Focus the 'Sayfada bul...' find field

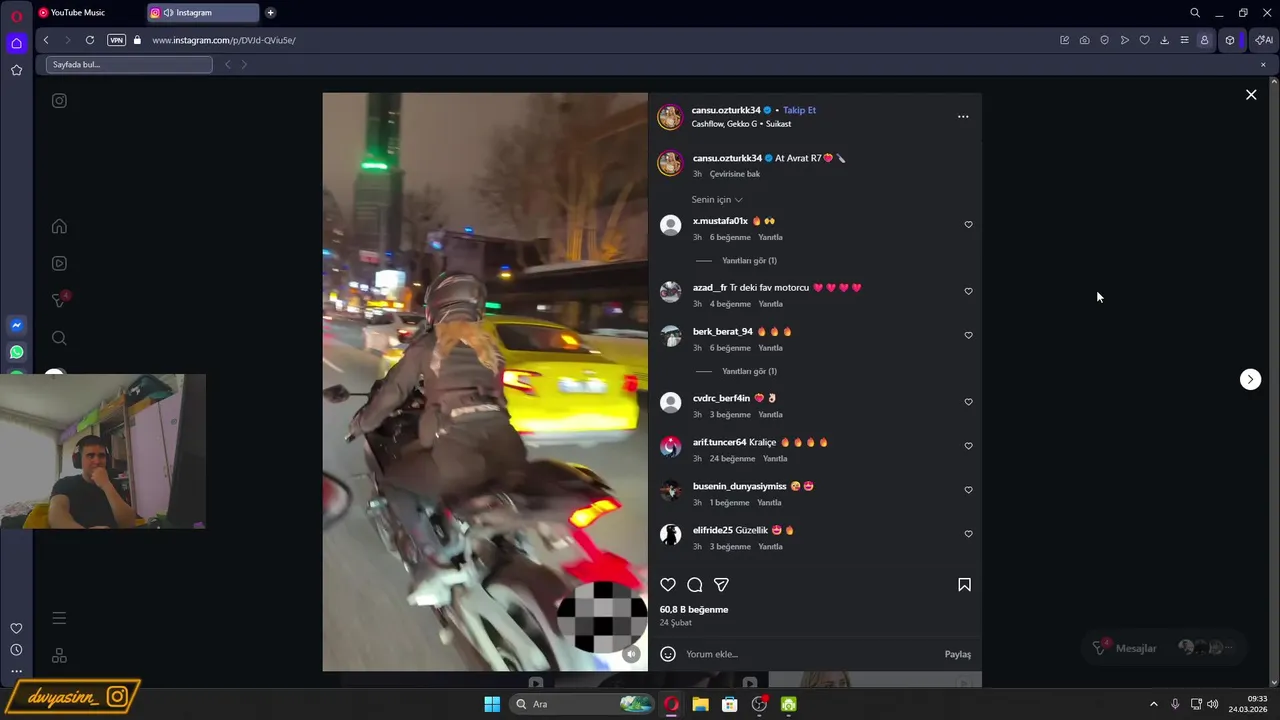pos(129,65)
